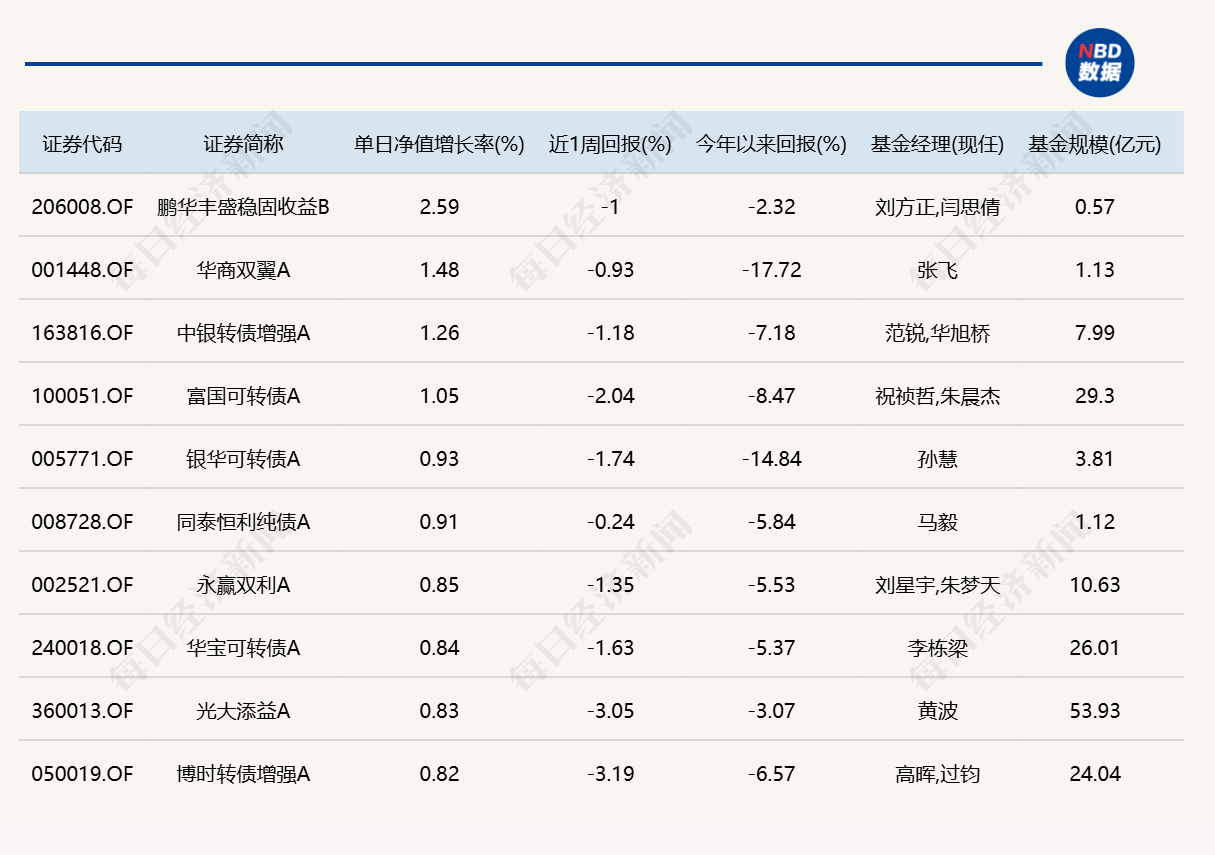Click fund code 206008.OF
1215x855 pixels.
coord(82,207)
